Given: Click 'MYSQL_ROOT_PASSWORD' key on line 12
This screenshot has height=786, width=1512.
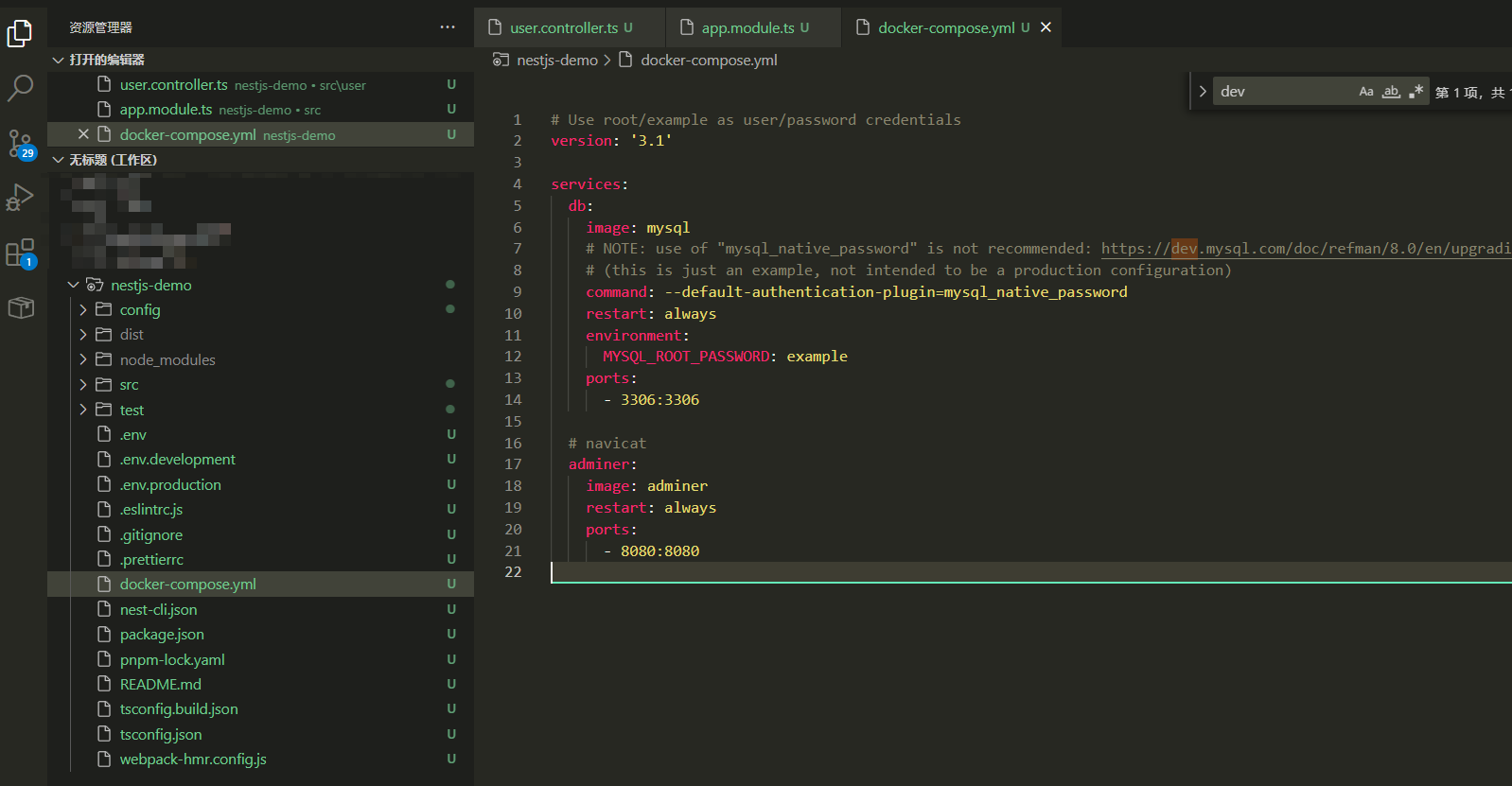Looking at the screenshot, I should 686,357.
